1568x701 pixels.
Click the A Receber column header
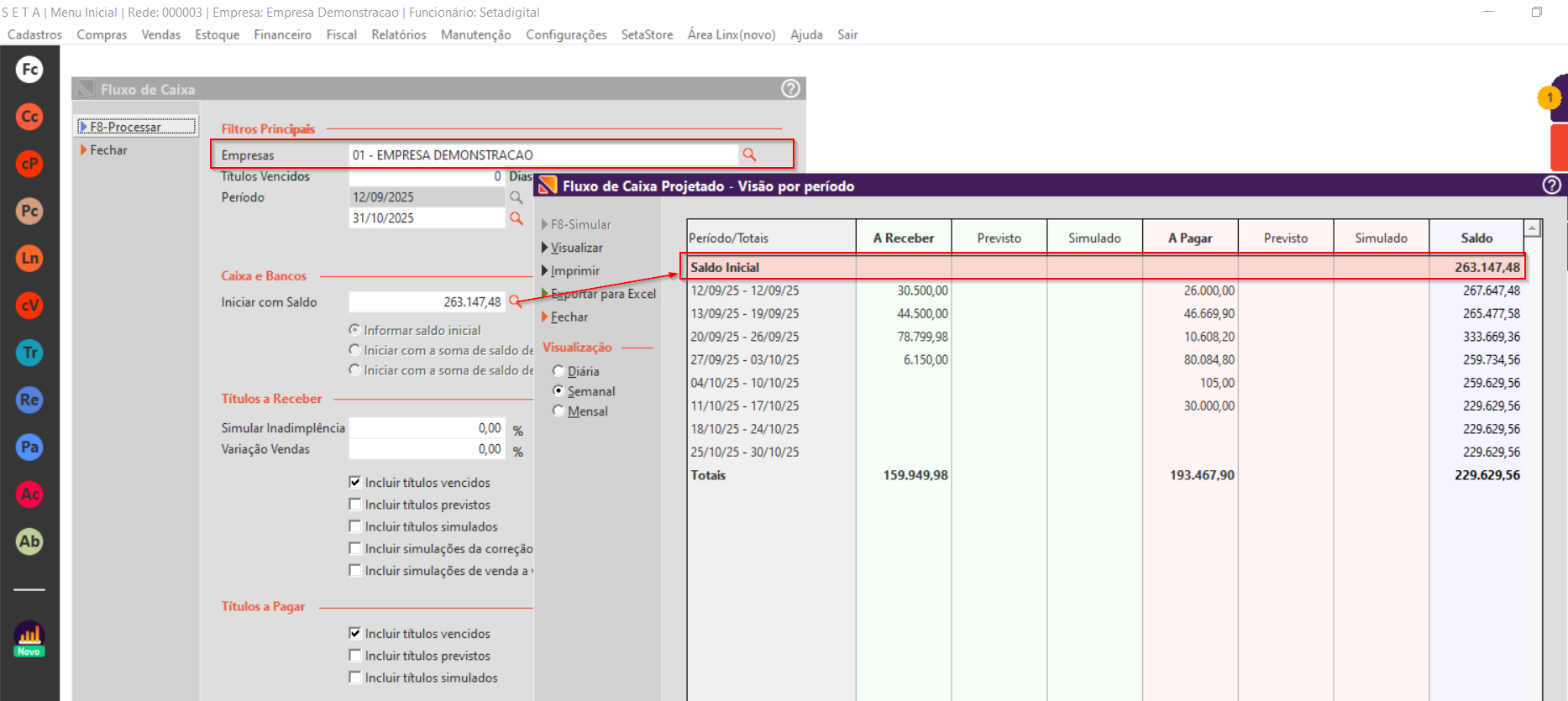point(904,238)
